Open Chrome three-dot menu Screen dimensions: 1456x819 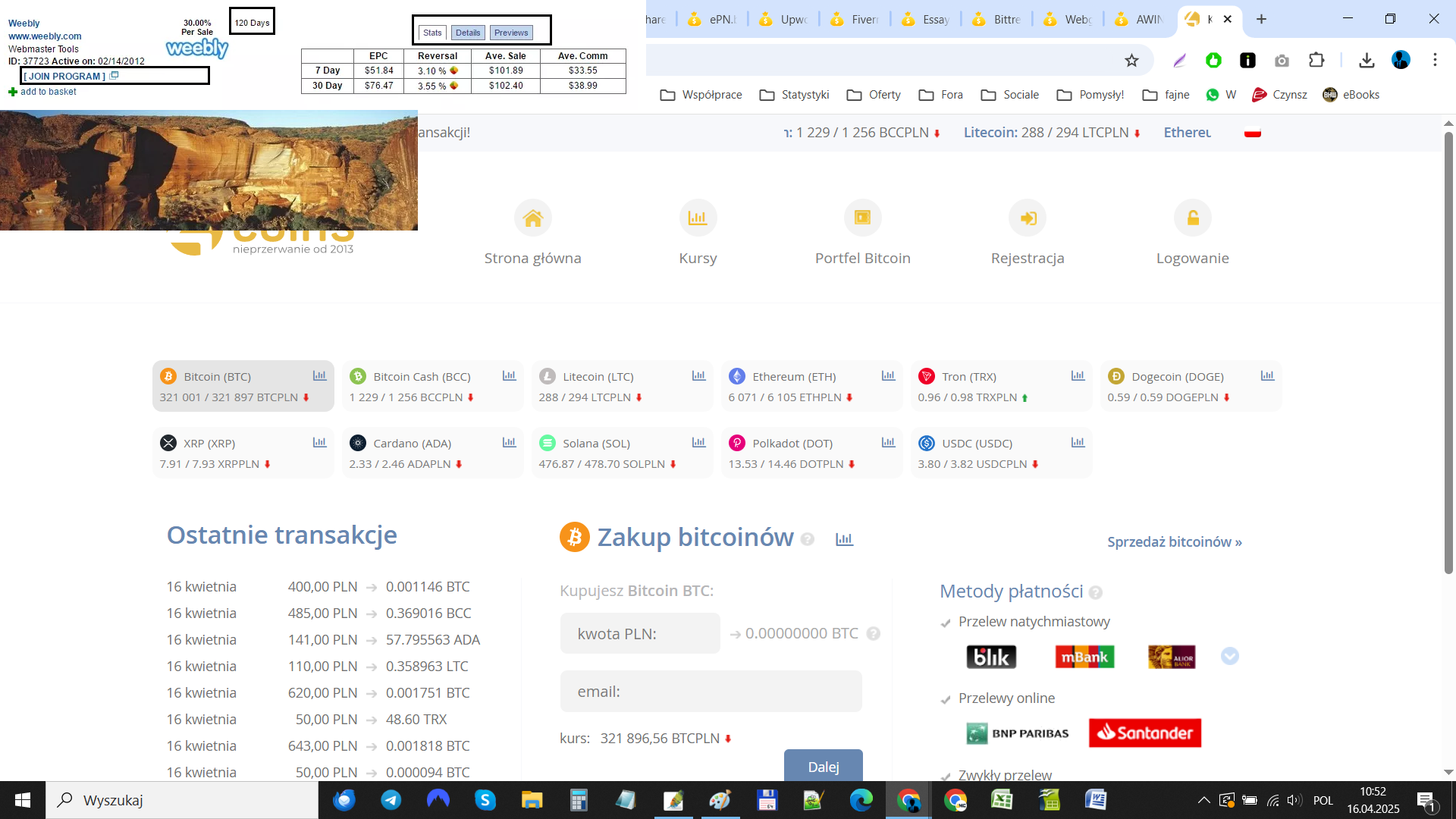coord(1435,61)
